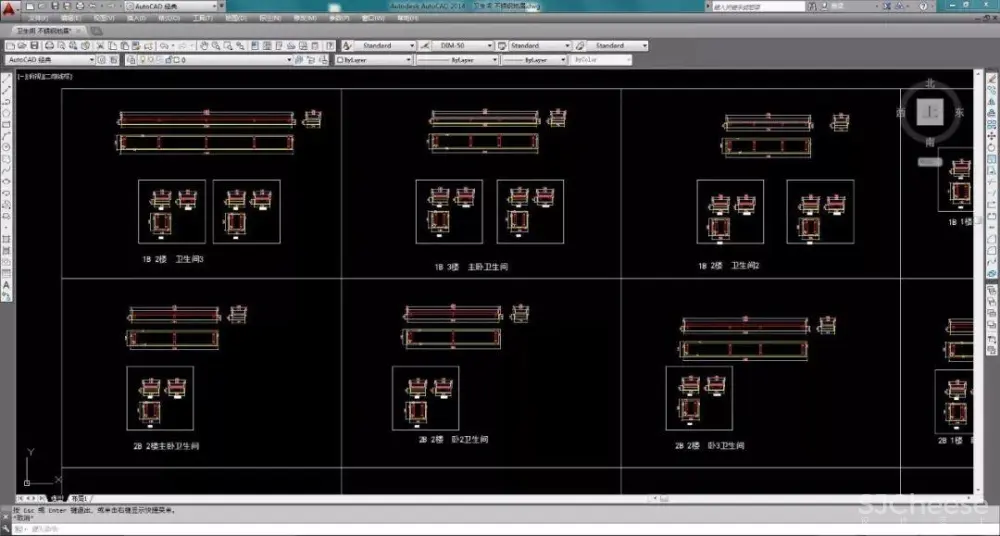Screen dimensions: 1000x536
Task: Click the Zoom Previous icon
Action: coord(240,46)
